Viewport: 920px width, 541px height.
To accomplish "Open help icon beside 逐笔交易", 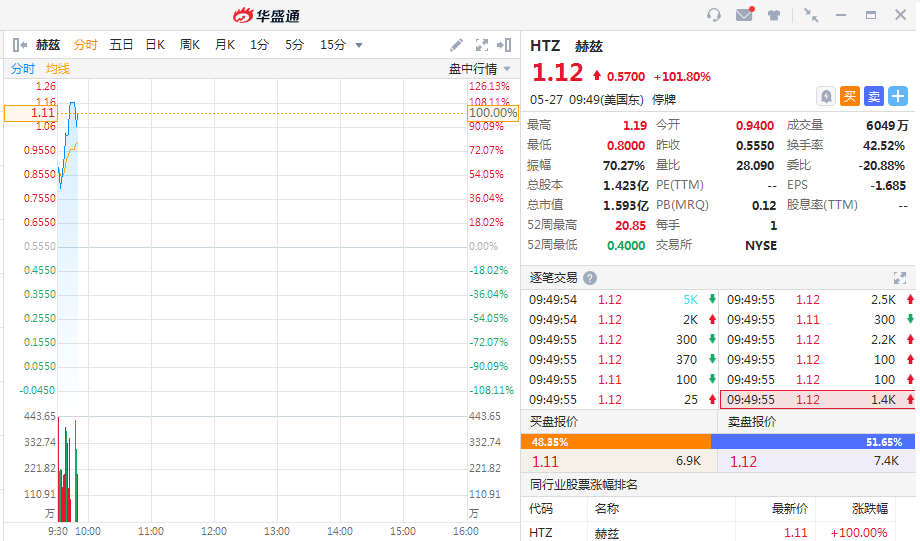I will 590,278.
